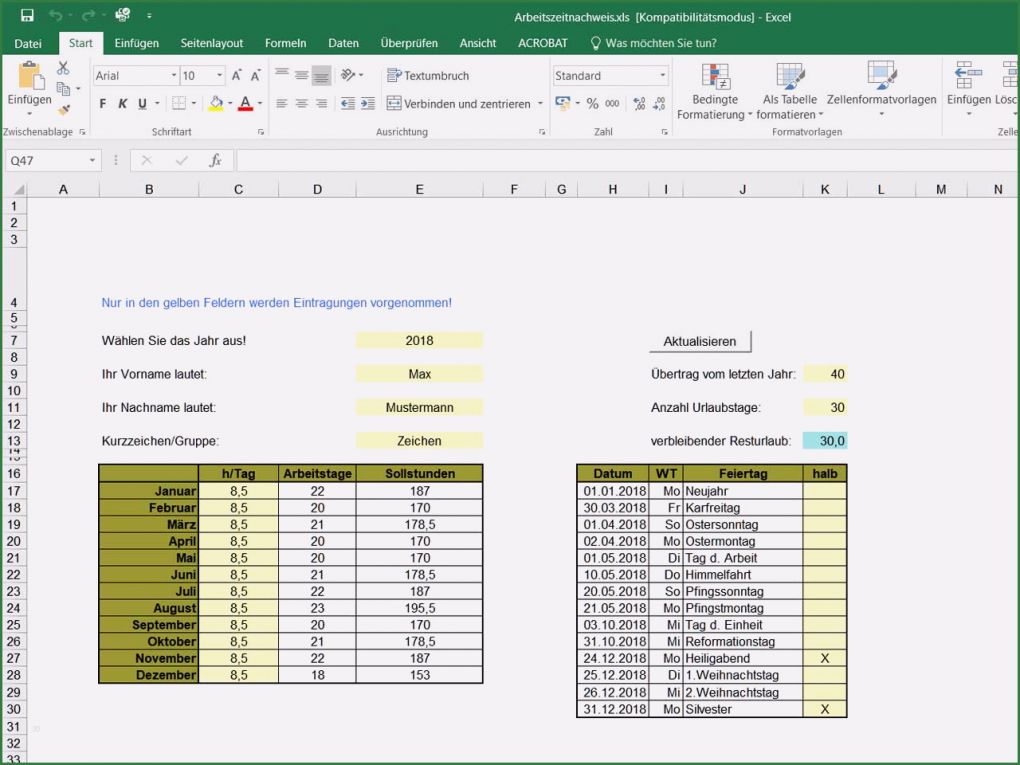
Task: Increase decimal places with the stepper icon
Action: coord(637,103)
